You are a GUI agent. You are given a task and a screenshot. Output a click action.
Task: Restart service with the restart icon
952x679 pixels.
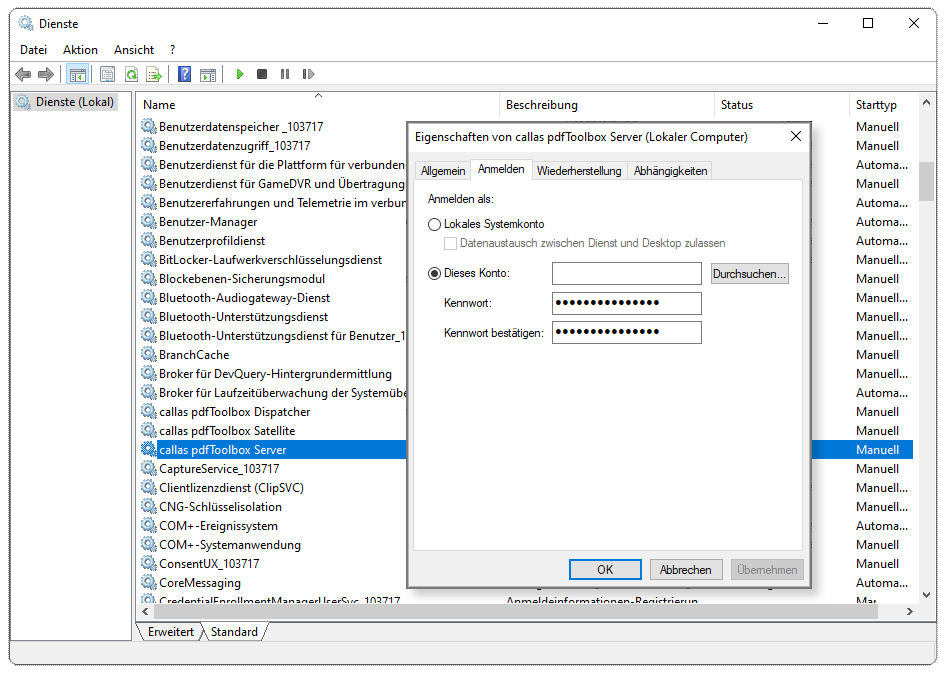(308, 74)
